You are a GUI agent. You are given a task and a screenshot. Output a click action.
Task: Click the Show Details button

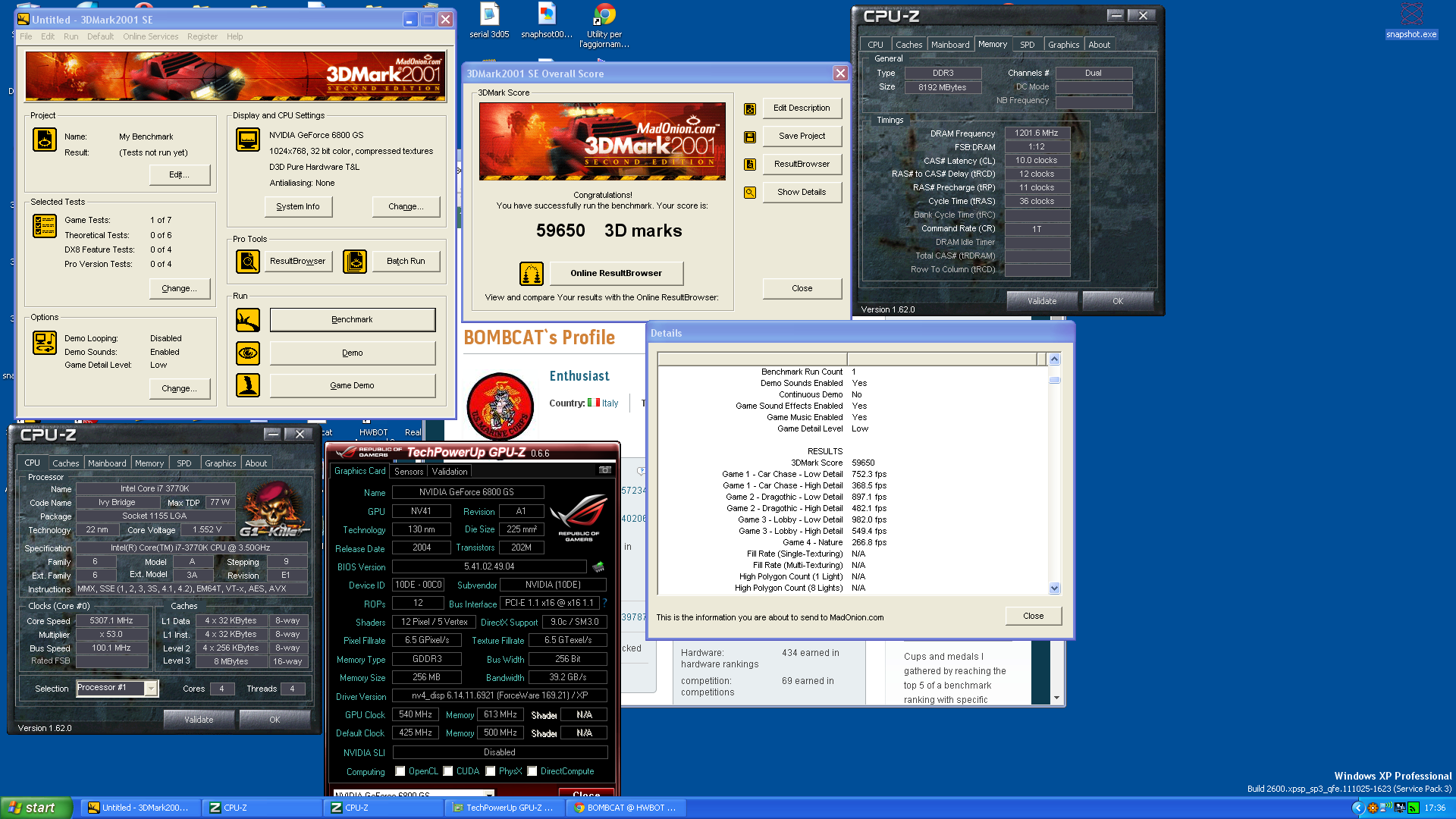[x=802, y=193]
